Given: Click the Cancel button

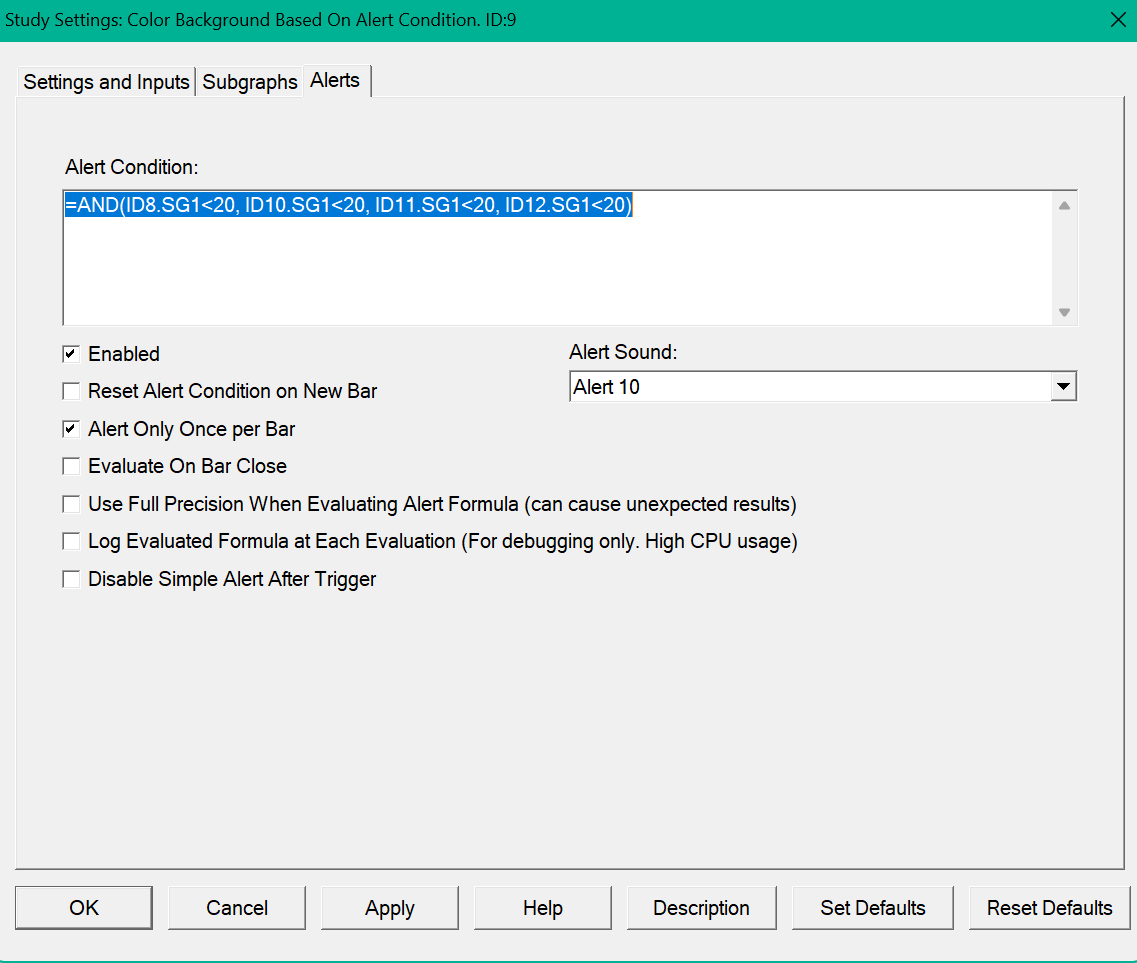Looking at the screenshot, I should (x=237, y=908).
